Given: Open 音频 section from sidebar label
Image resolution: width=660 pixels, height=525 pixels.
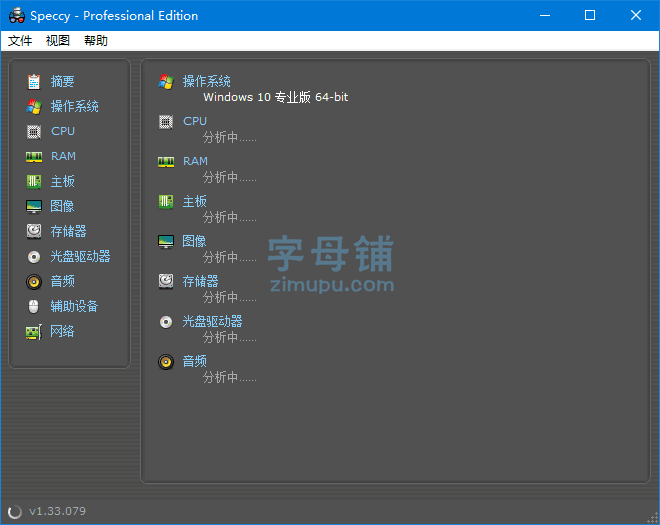Looking at the screenshot, I should pyautogui.click(x=62, y=281).
